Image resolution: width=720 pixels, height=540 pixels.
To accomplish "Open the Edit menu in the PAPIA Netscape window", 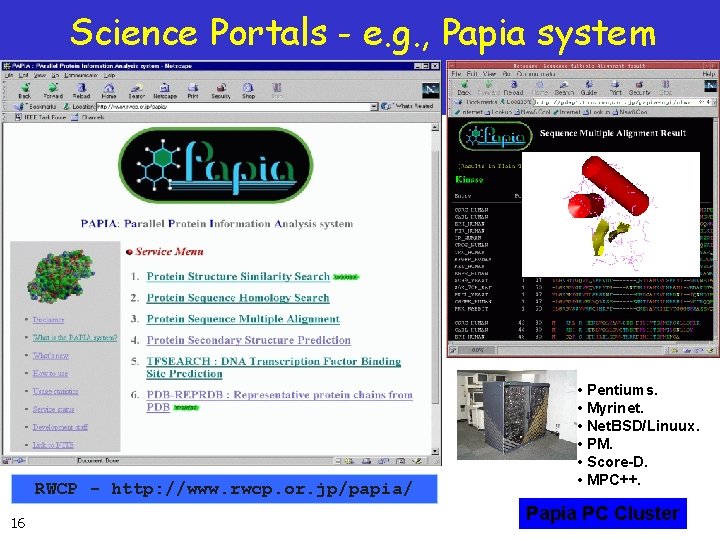I will (x=23, y=75).
